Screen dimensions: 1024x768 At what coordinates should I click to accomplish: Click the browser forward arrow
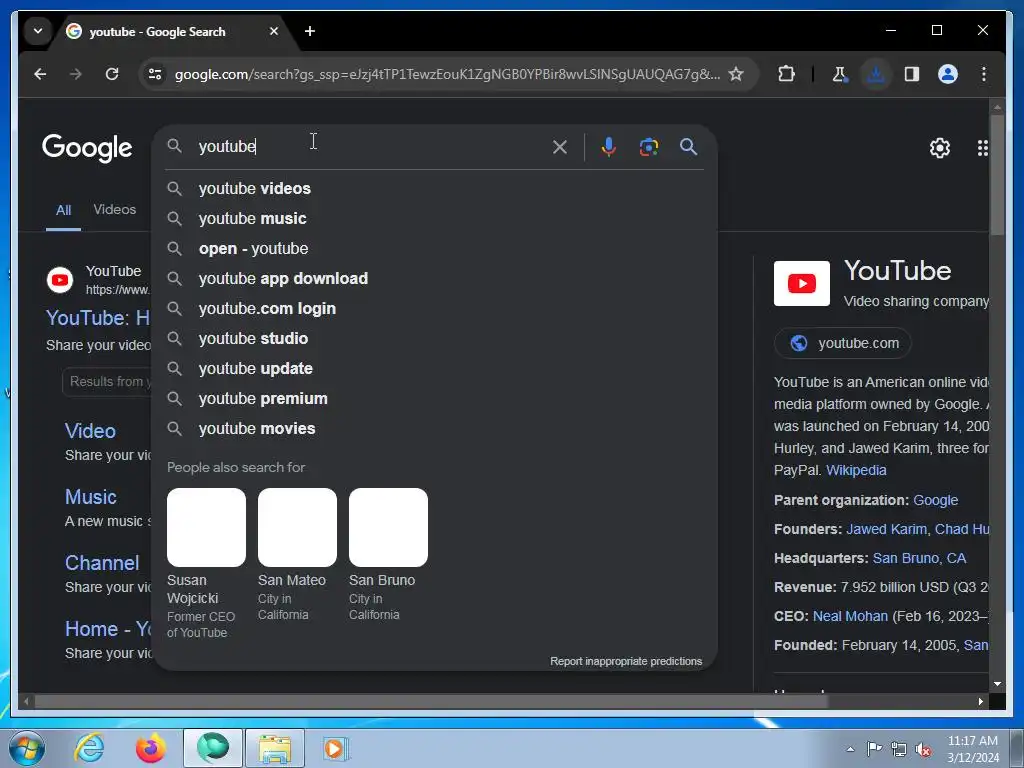(76, 74)
